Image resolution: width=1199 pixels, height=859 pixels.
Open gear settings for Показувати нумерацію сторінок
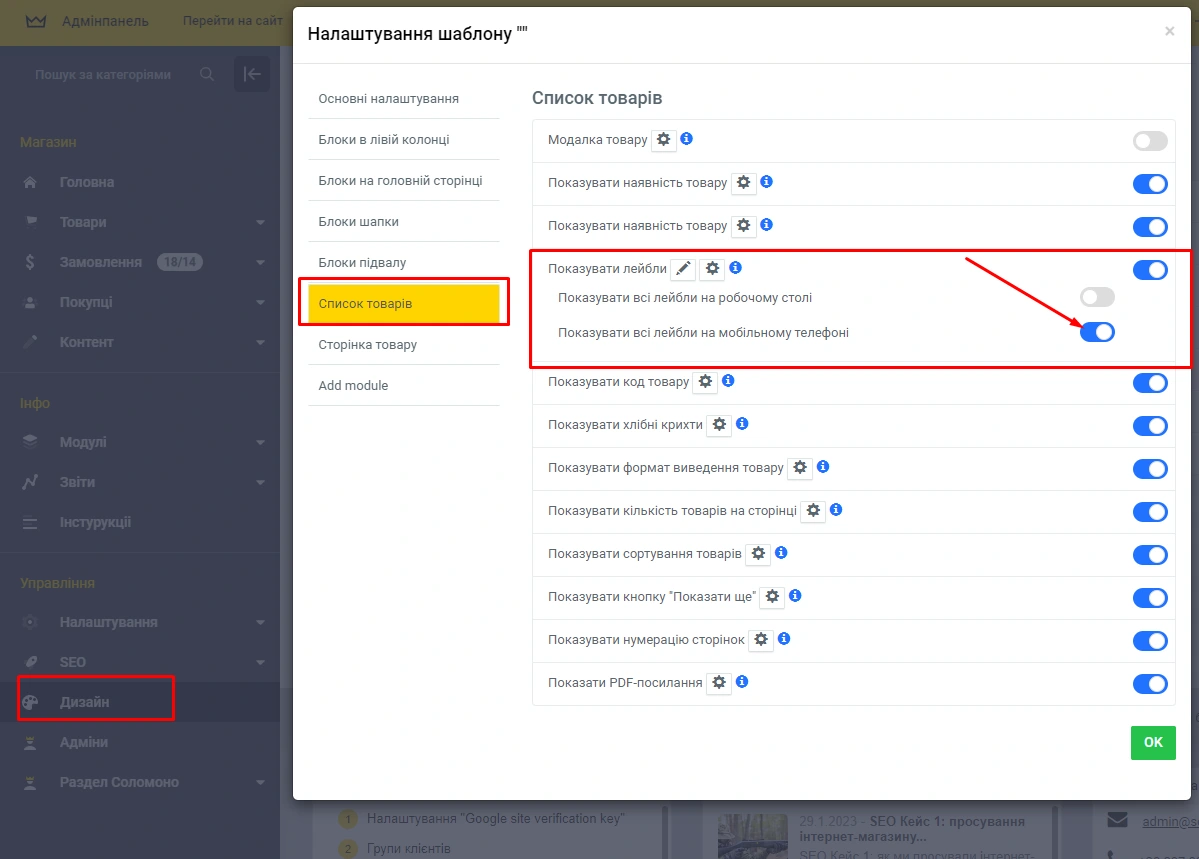[762, 639]
